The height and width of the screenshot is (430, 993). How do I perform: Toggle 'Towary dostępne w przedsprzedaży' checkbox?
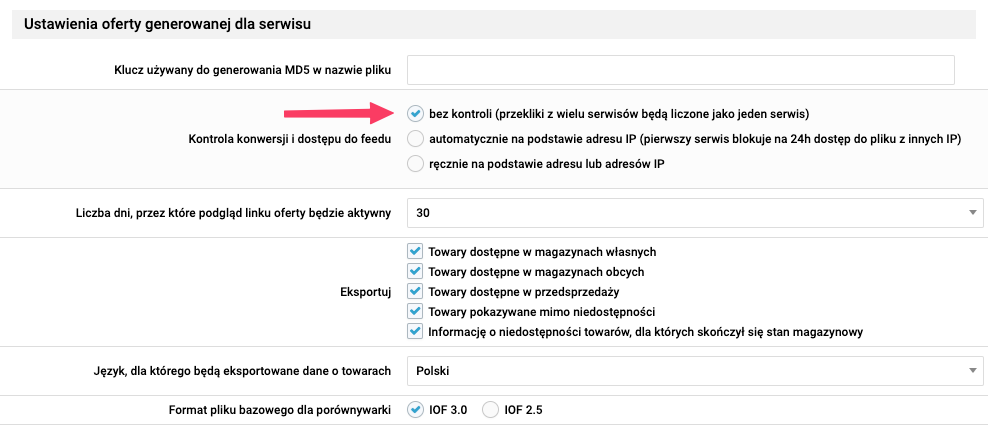pos(415,291)
